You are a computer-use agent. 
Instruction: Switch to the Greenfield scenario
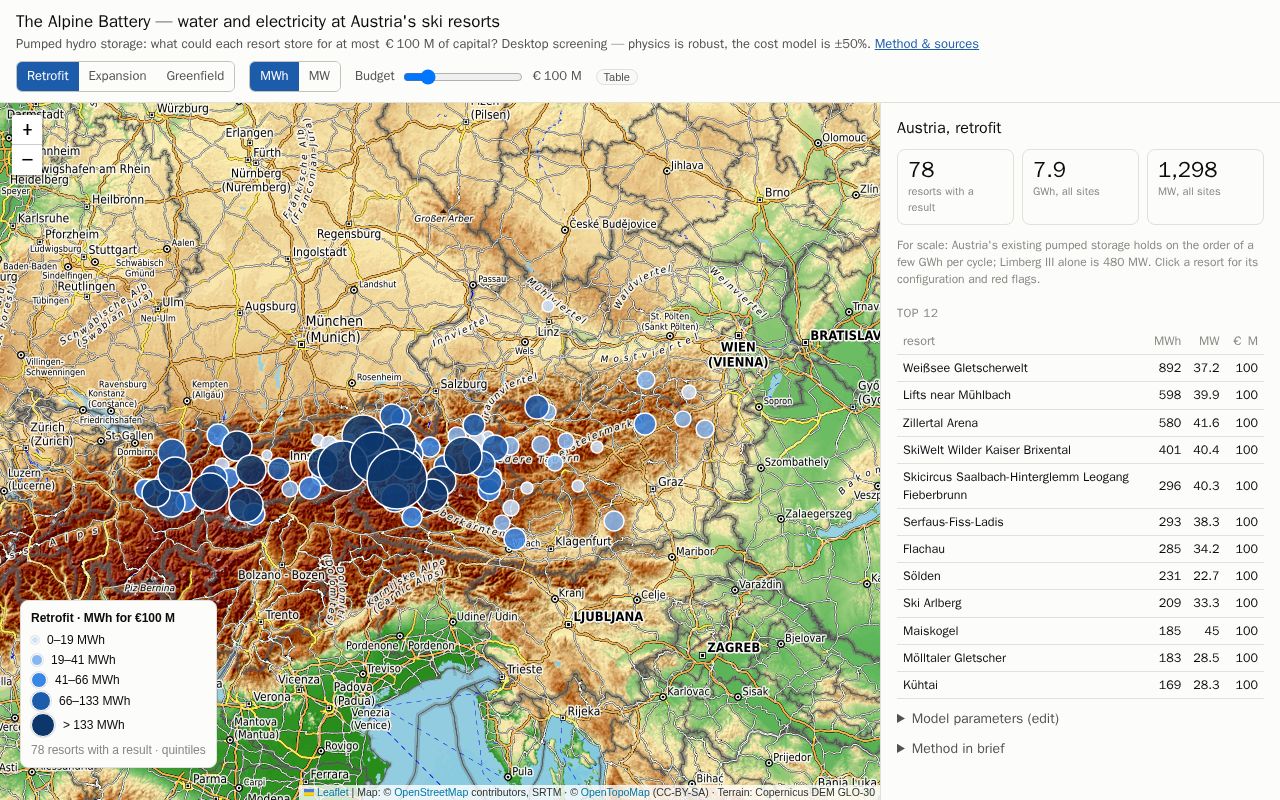tap(195, 76)
